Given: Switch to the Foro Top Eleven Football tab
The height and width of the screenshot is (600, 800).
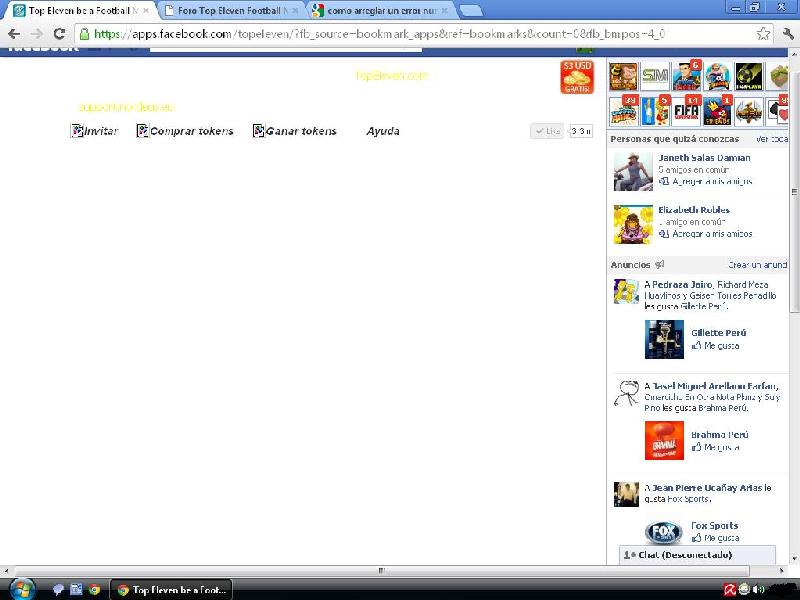Looking at the screenshot, I should pyautogui.click(x=229, y=10).
